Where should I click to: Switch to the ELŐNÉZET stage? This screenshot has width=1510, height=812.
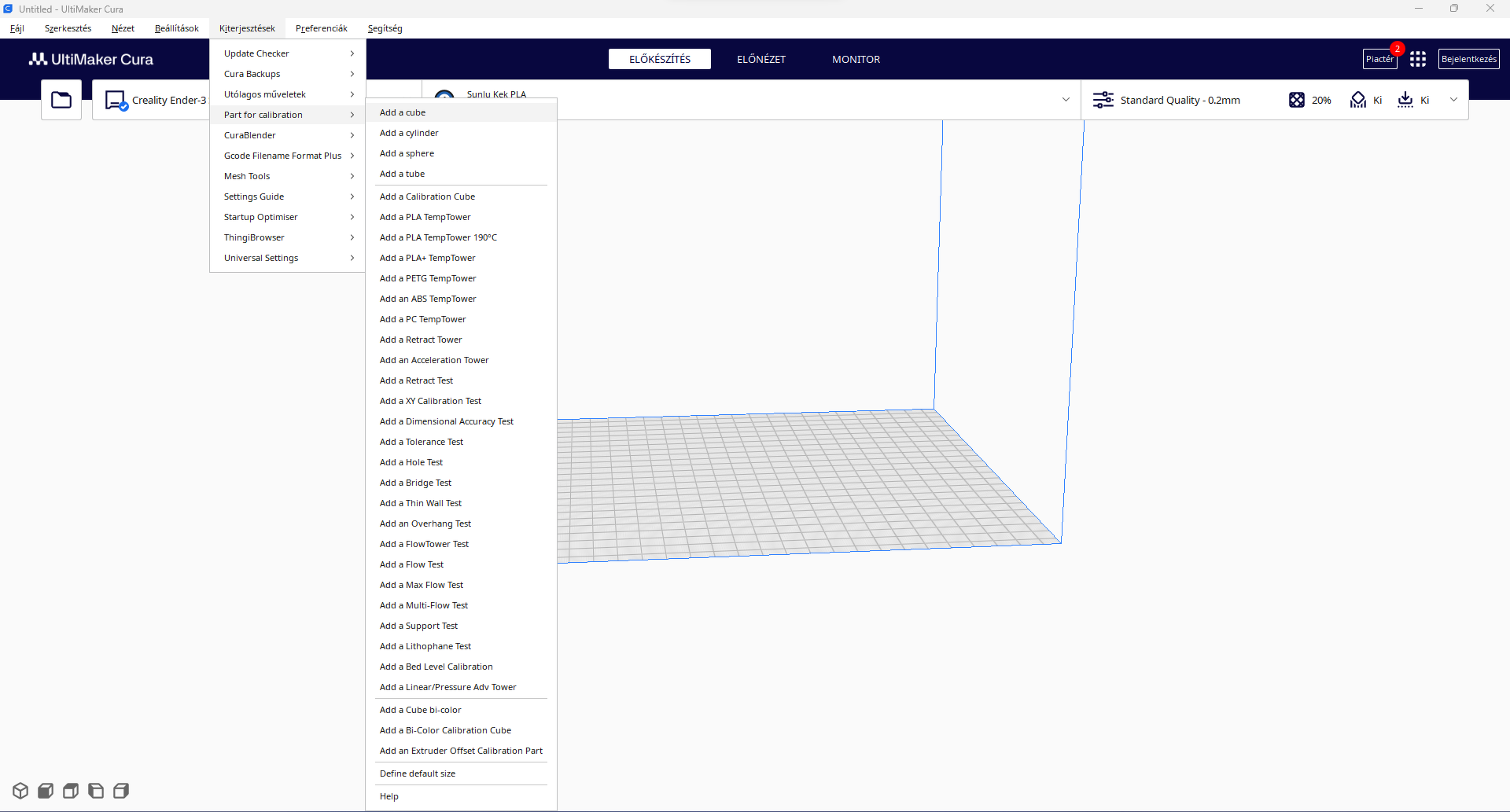pyautogui.click(x=761, y=59)
